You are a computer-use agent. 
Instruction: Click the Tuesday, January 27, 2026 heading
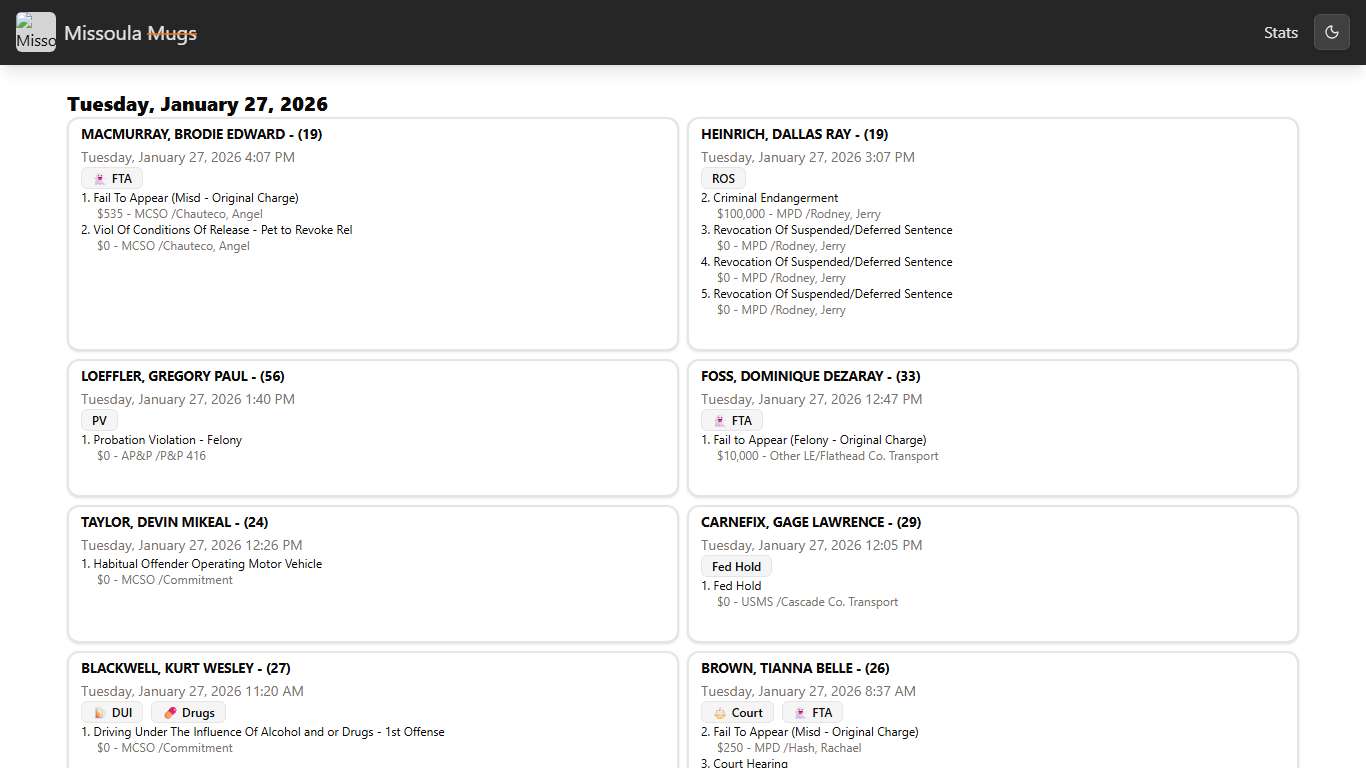coord(197,104)
